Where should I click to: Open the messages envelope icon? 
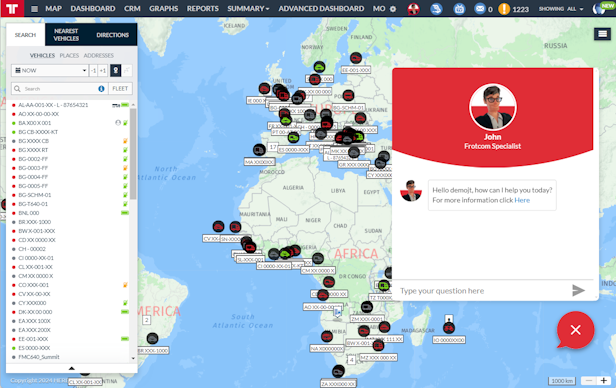(x=479, y=9)
